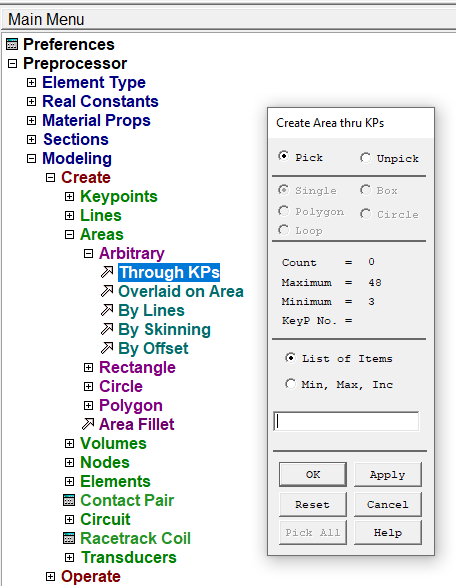
Task: Select the Unpick radio button
Action: 366,158
